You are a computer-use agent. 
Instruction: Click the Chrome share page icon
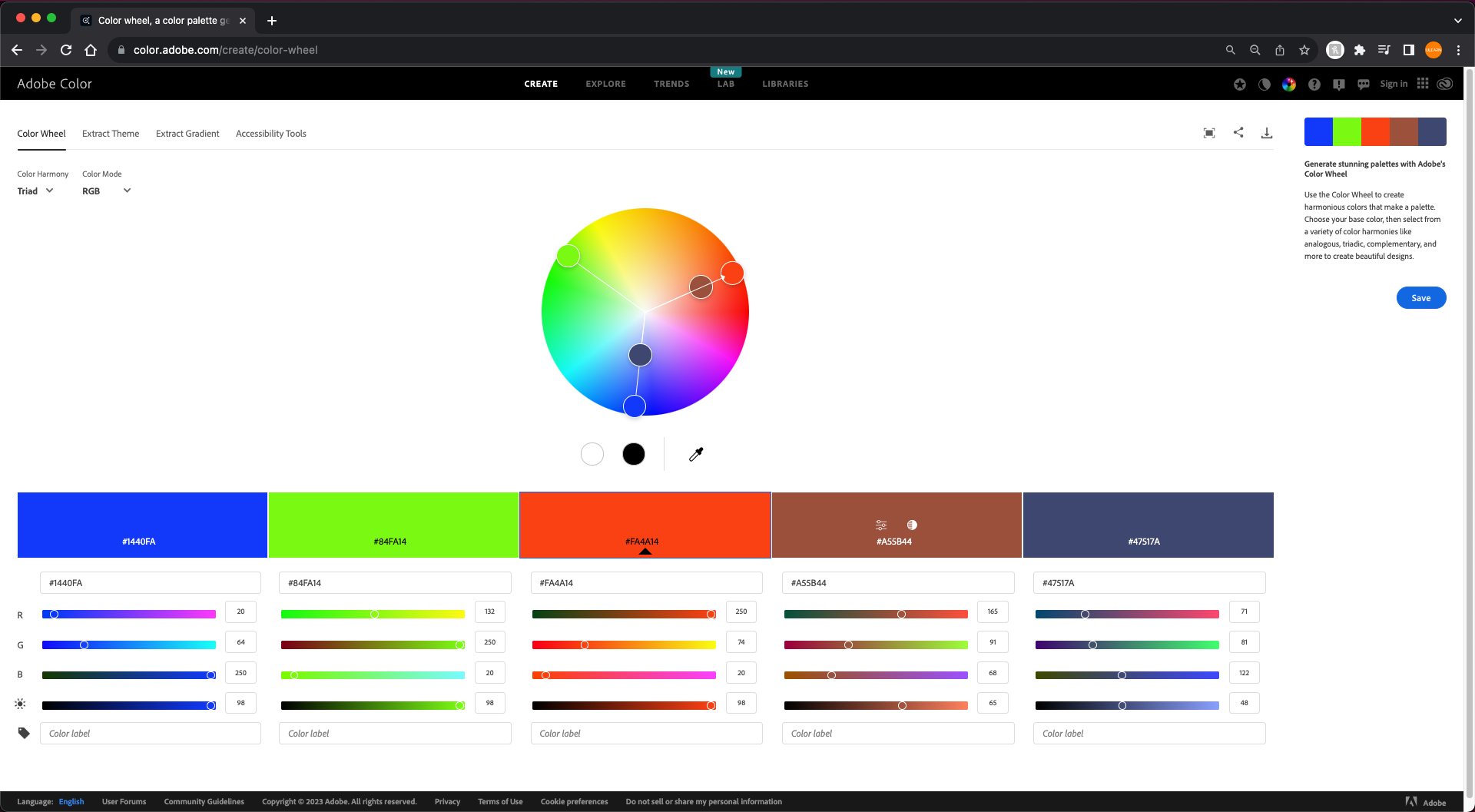[x=1280, y=50]
